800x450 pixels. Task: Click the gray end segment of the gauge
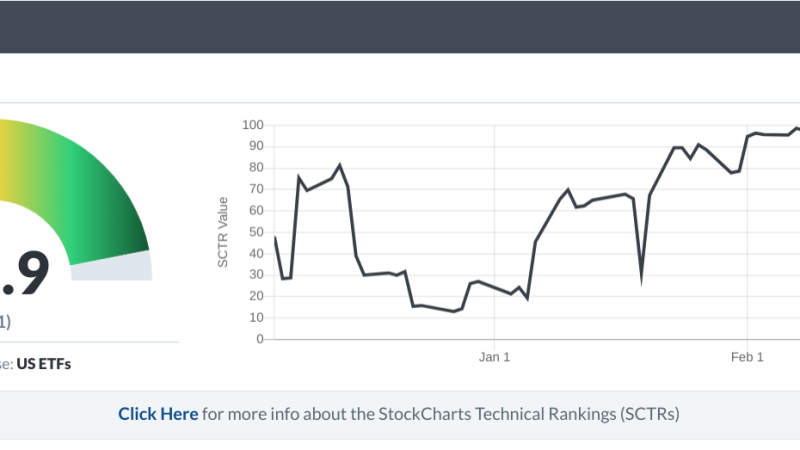112,266
